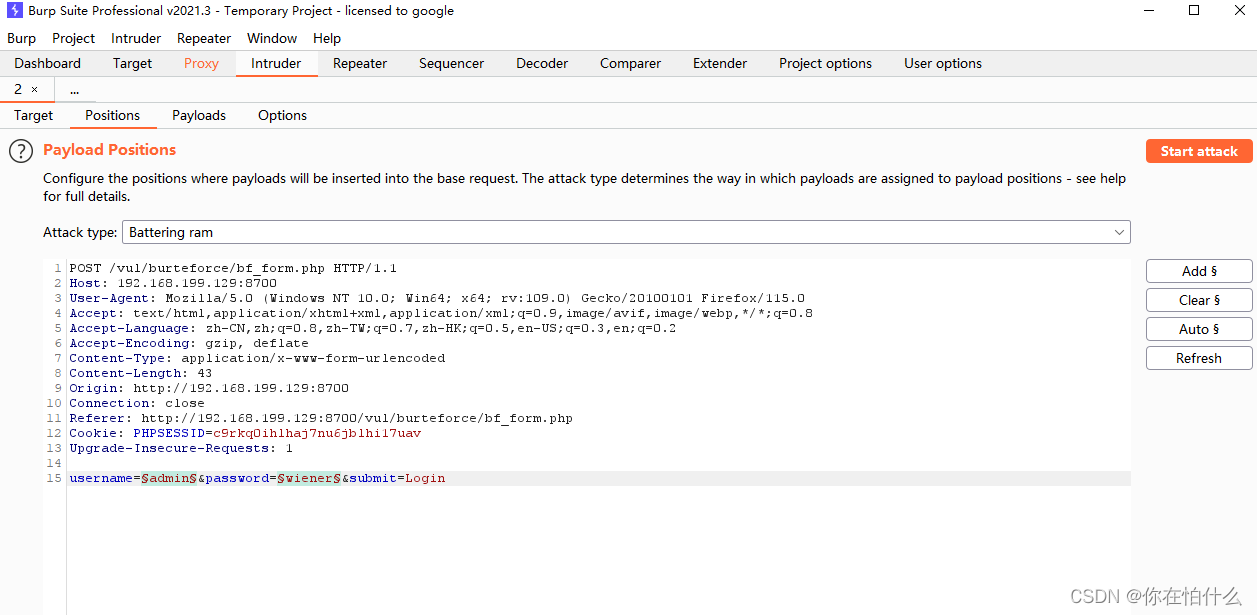Maximize the Burp Suite window
The image size is (1257, 615).
[x=1194, y=11]
